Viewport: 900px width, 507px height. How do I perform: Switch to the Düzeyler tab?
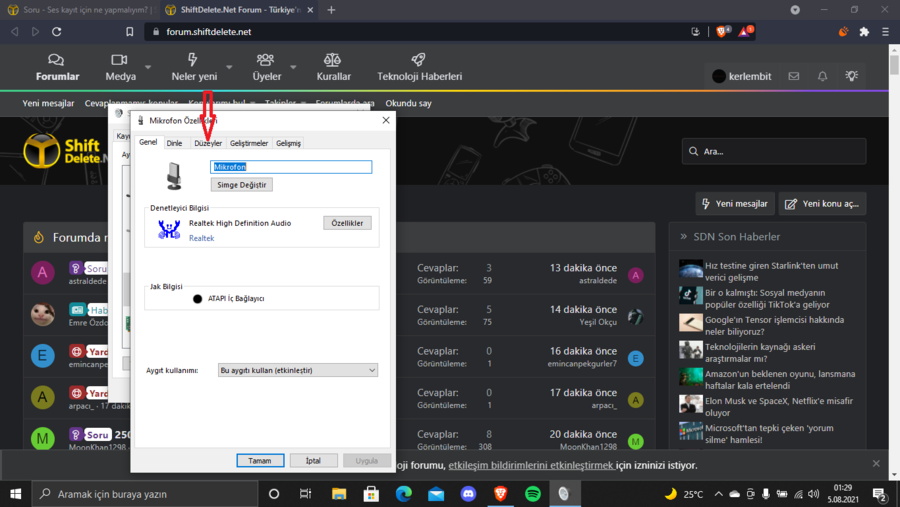(208, 143)
